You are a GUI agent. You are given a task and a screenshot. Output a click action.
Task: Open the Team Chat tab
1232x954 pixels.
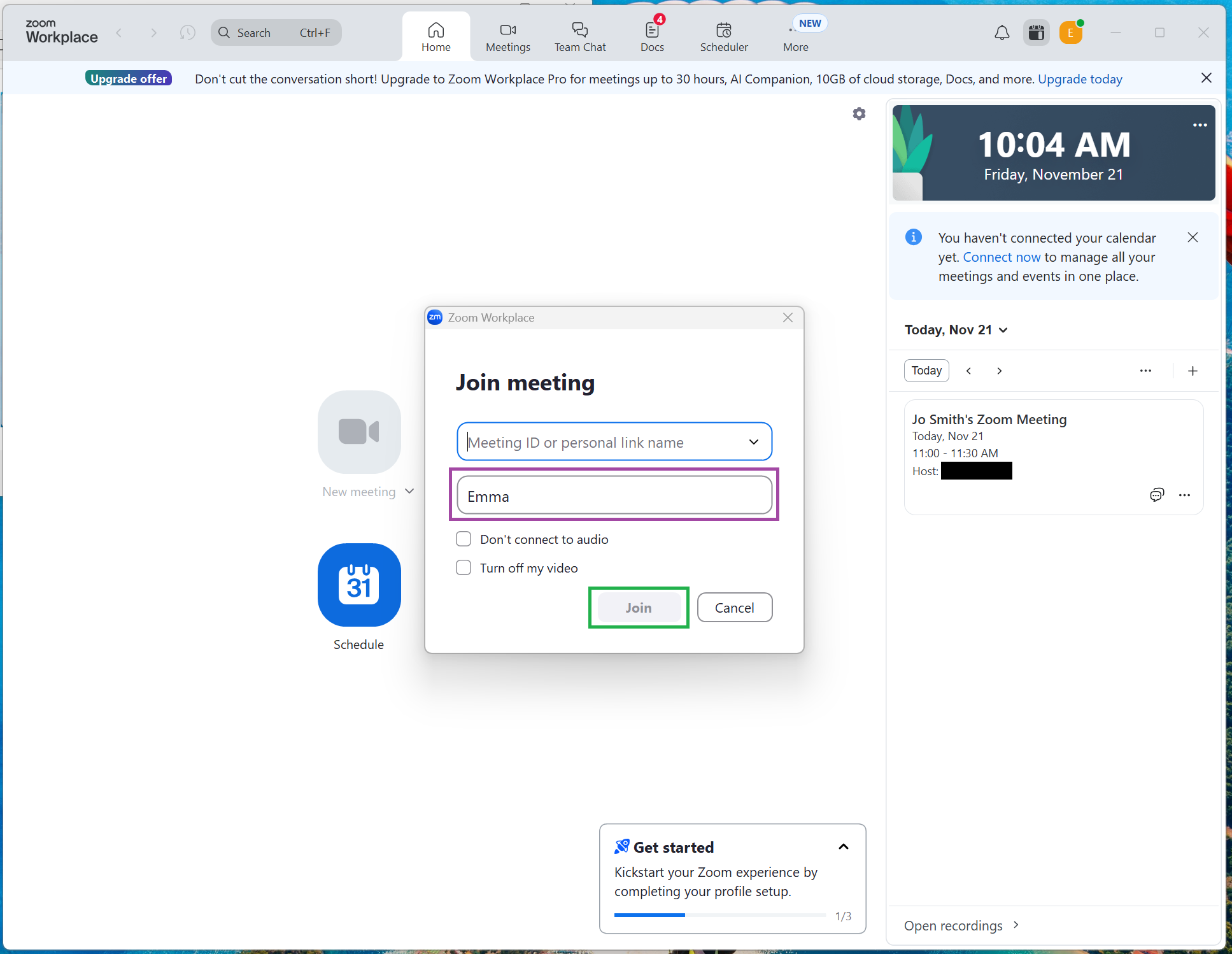(x=580, y=37)
